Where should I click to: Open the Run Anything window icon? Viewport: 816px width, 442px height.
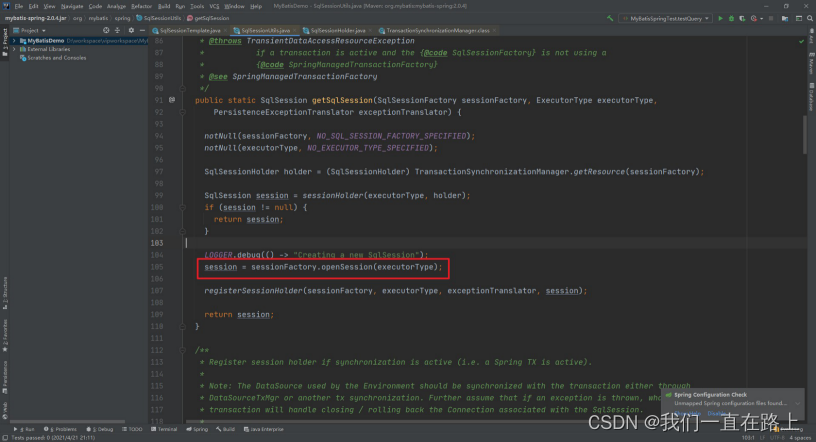tap(799, 18)
